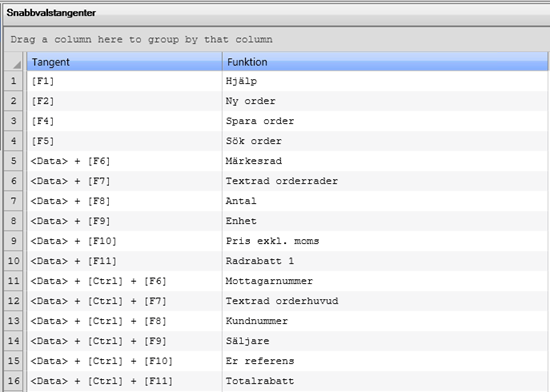Select the [F2] Ny order row
The image size is (550, 392).
[x=288, y=101]
